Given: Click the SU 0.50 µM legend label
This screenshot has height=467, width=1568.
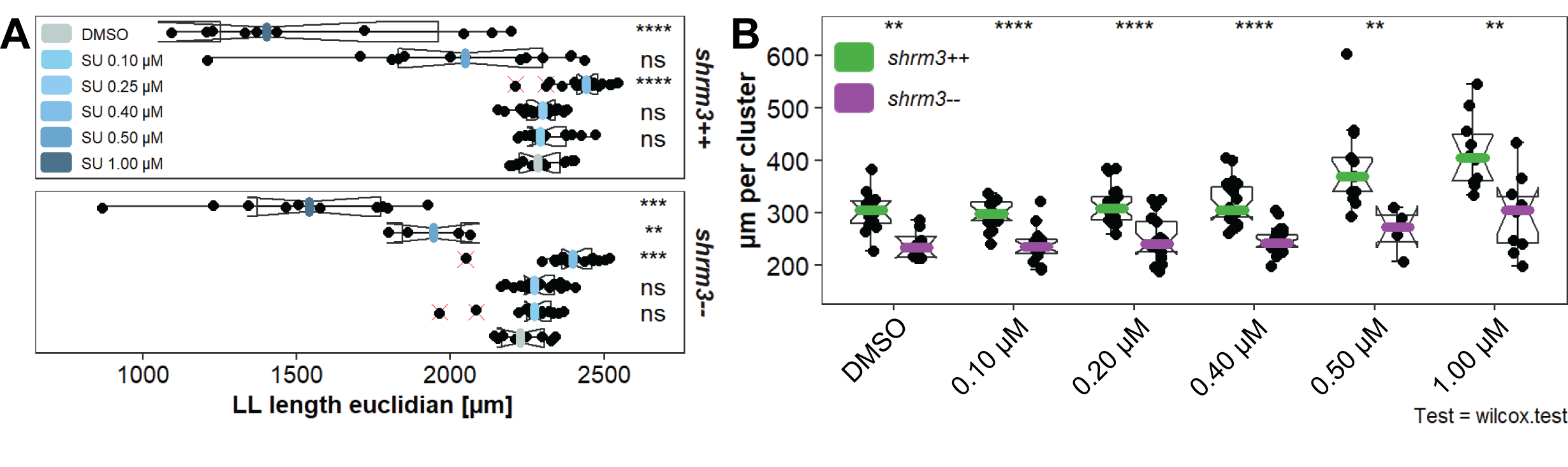Looking at the screenshot, I should click(122, 138).
